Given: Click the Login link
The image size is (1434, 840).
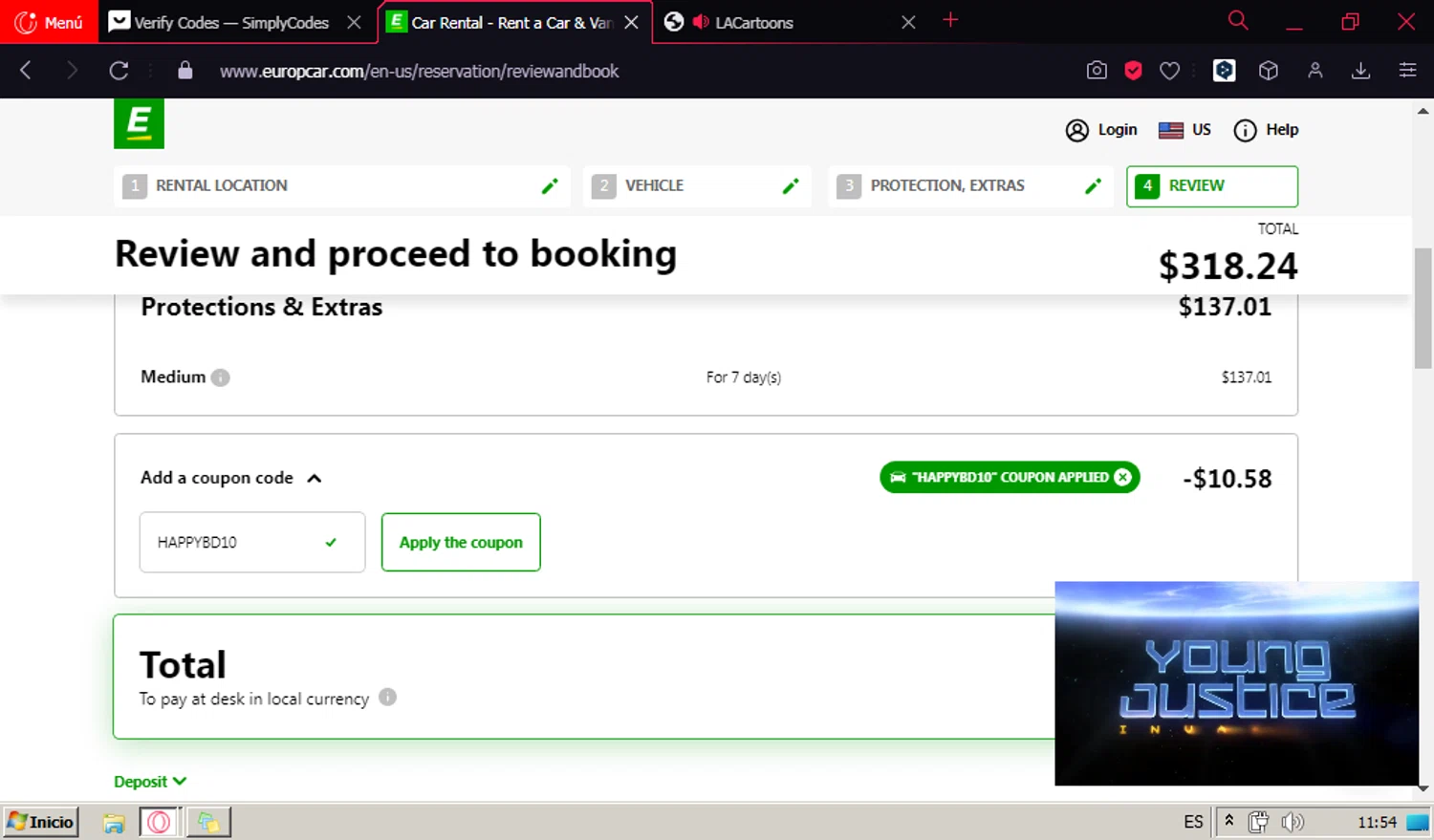Looking at the screenshot, I should 1101,130.
